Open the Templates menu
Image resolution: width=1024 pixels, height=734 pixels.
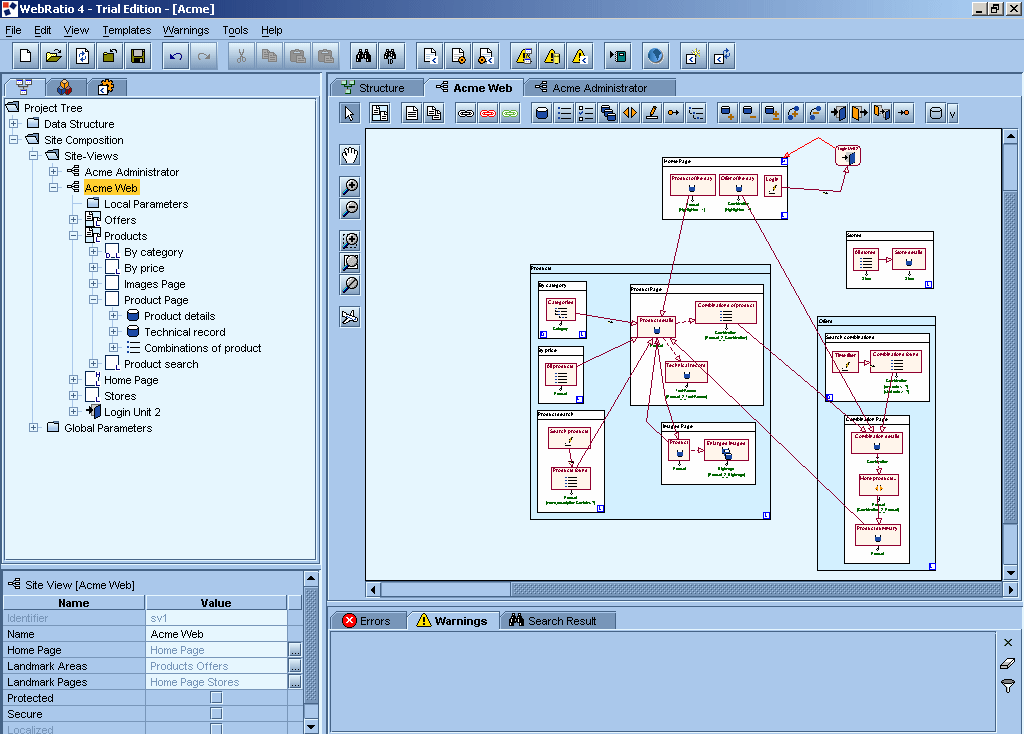127,30
